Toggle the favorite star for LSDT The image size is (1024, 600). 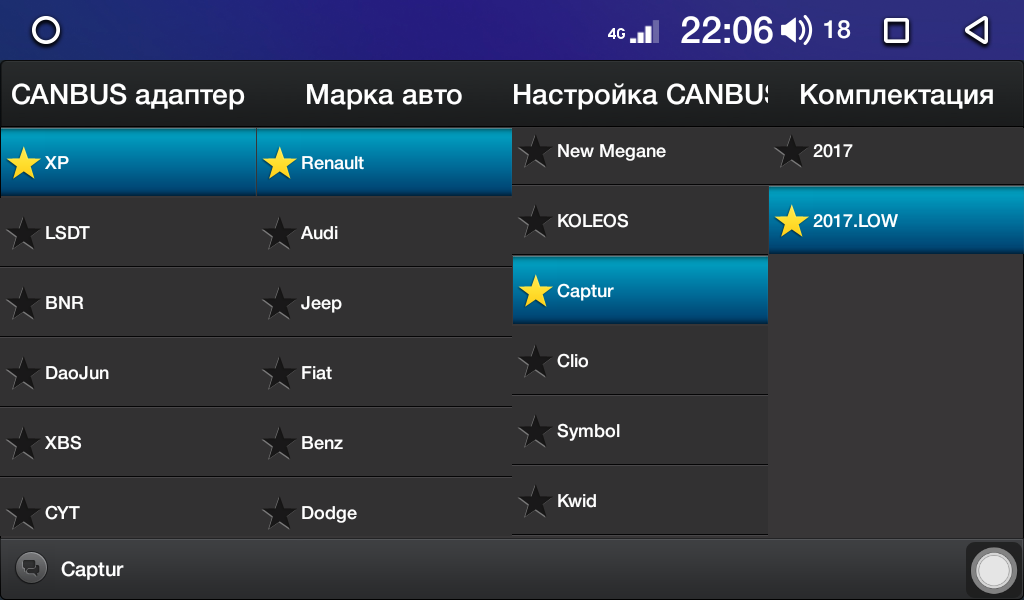pos(22,234)
